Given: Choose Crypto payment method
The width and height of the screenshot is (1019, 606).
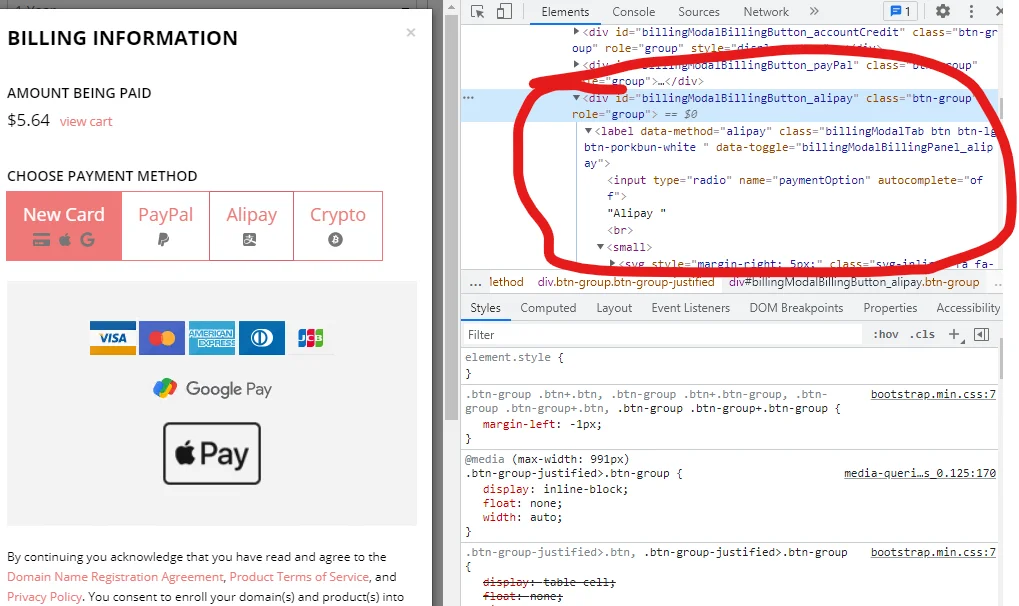Looking at the screenshot, I should pyautogui.click(x=338, y=226).
